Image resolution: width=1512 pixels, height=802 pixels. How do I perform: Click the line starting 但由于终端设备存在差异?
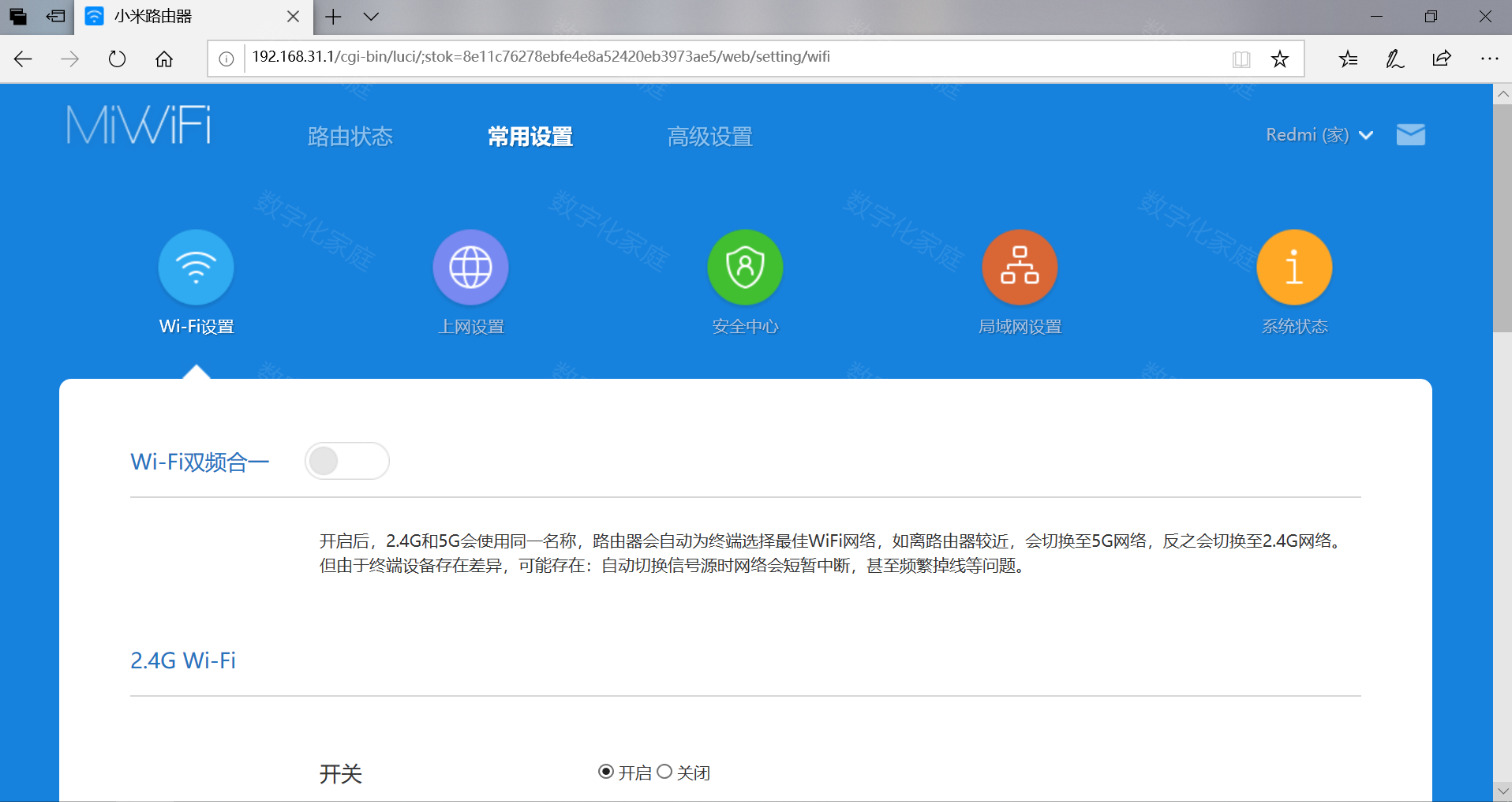pyautogui.click(x=672, y=567)
